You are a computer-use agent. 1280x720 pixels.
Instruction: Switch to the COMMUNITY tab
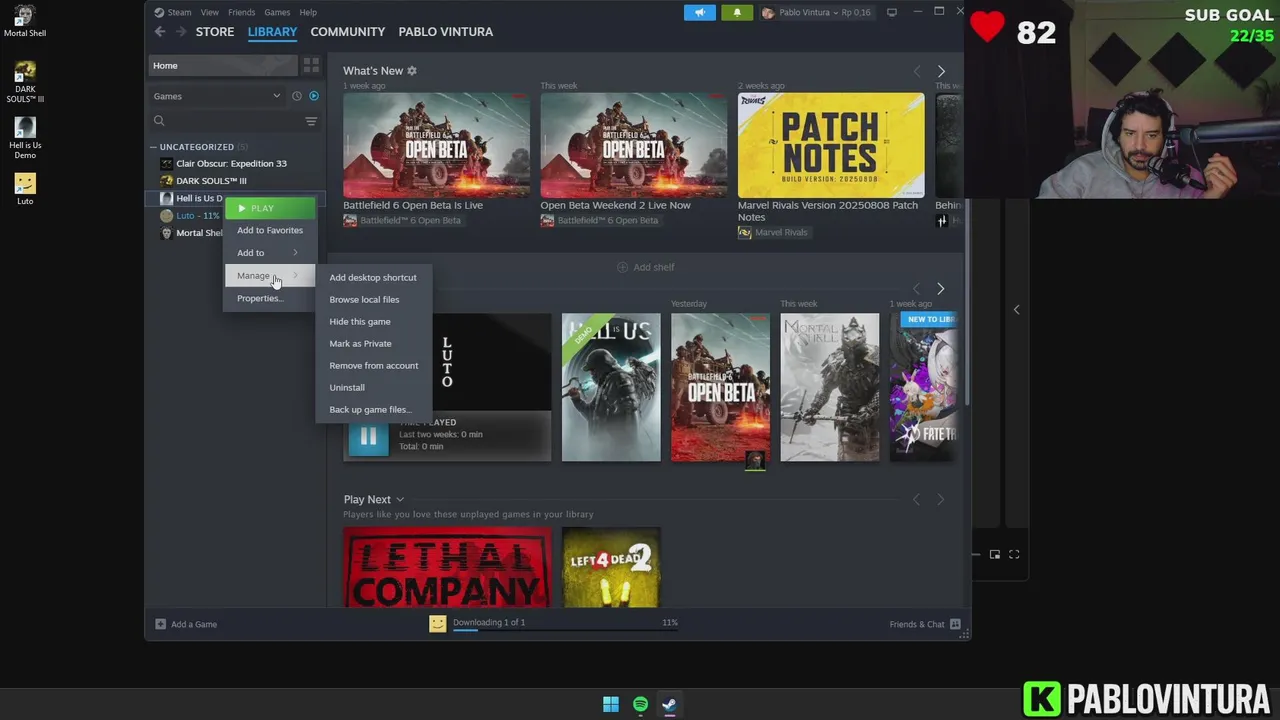(348, 32)
